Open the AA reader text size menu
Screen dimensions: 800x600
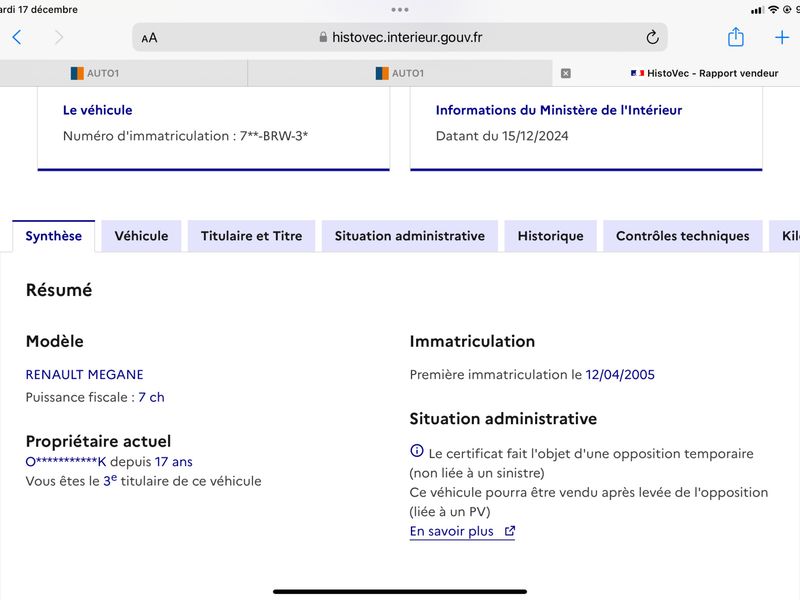(149, 38)
